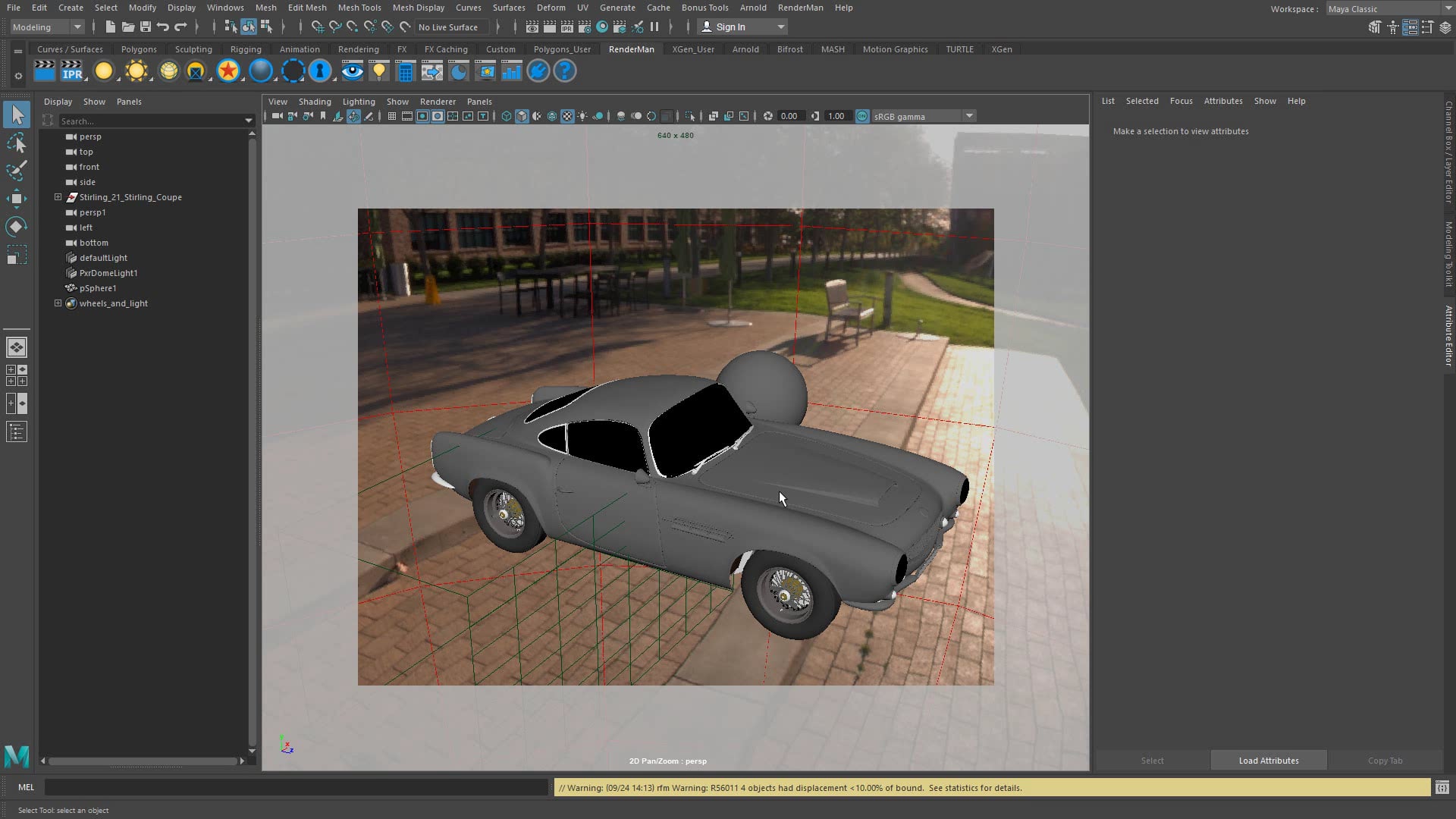Toggle grid display in the panel toolbar
The height and width of the screenshot is (819, 1456).
393,116
